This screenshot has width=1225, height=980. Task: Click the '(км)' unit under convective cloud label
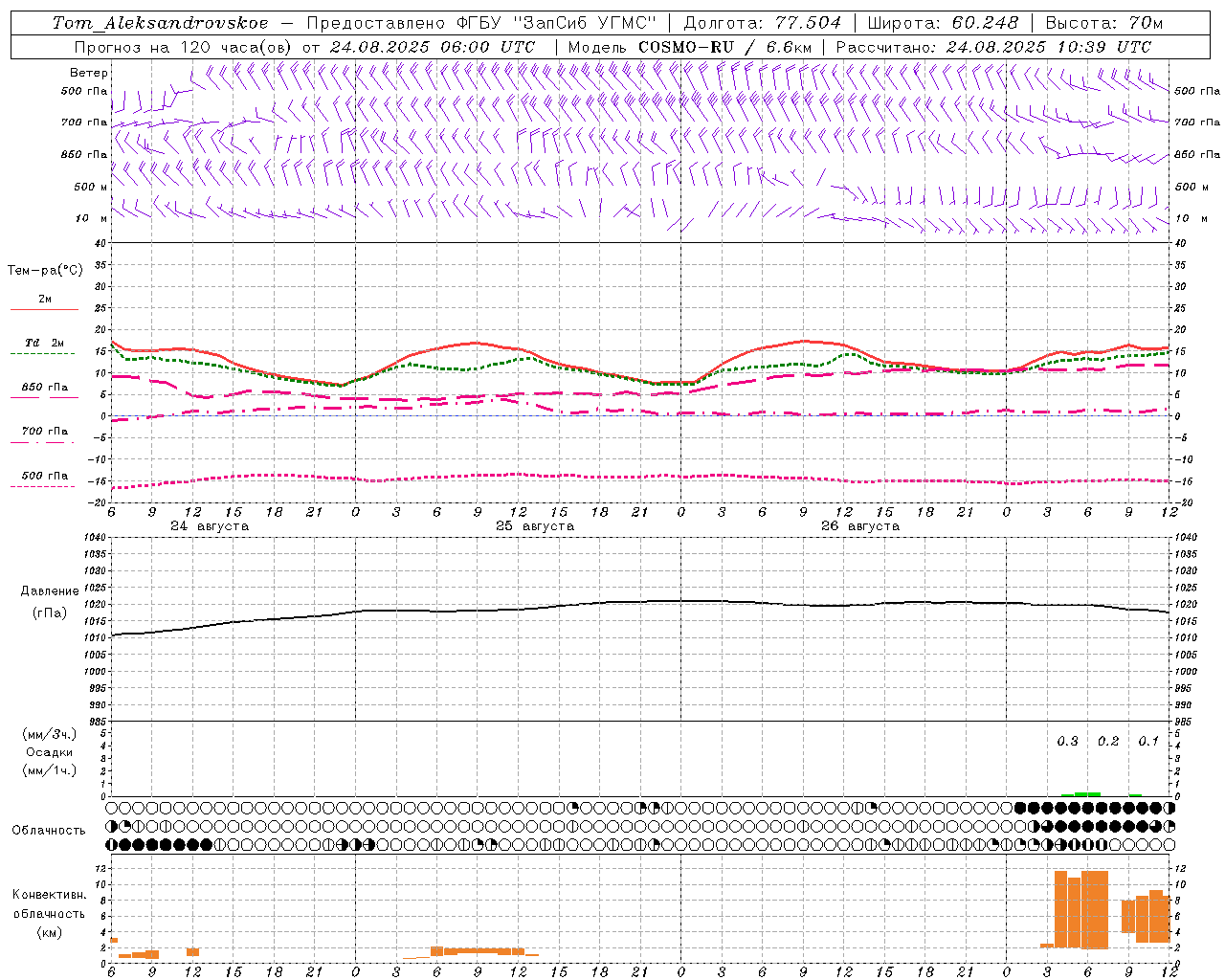coord(50,932)
